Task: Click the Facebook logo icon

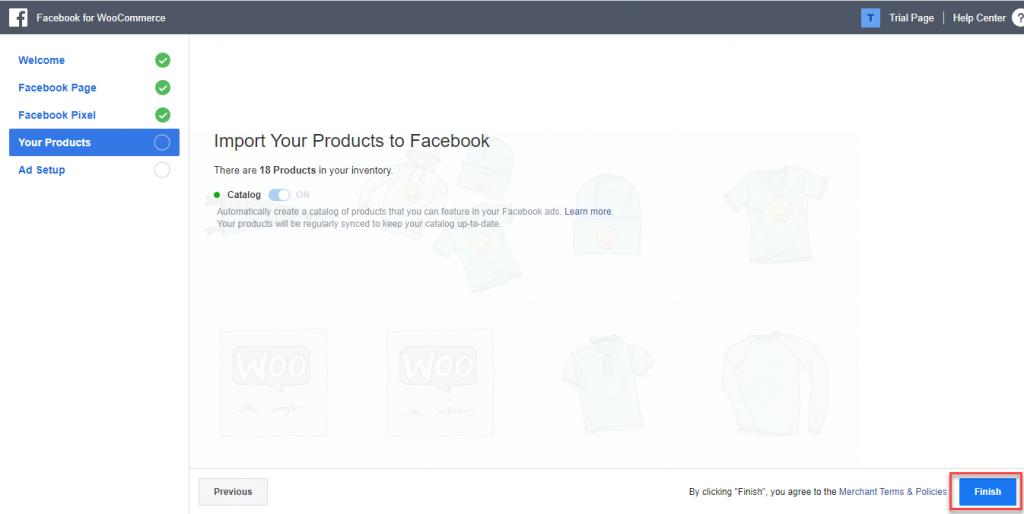Action: tap(18, 18)
